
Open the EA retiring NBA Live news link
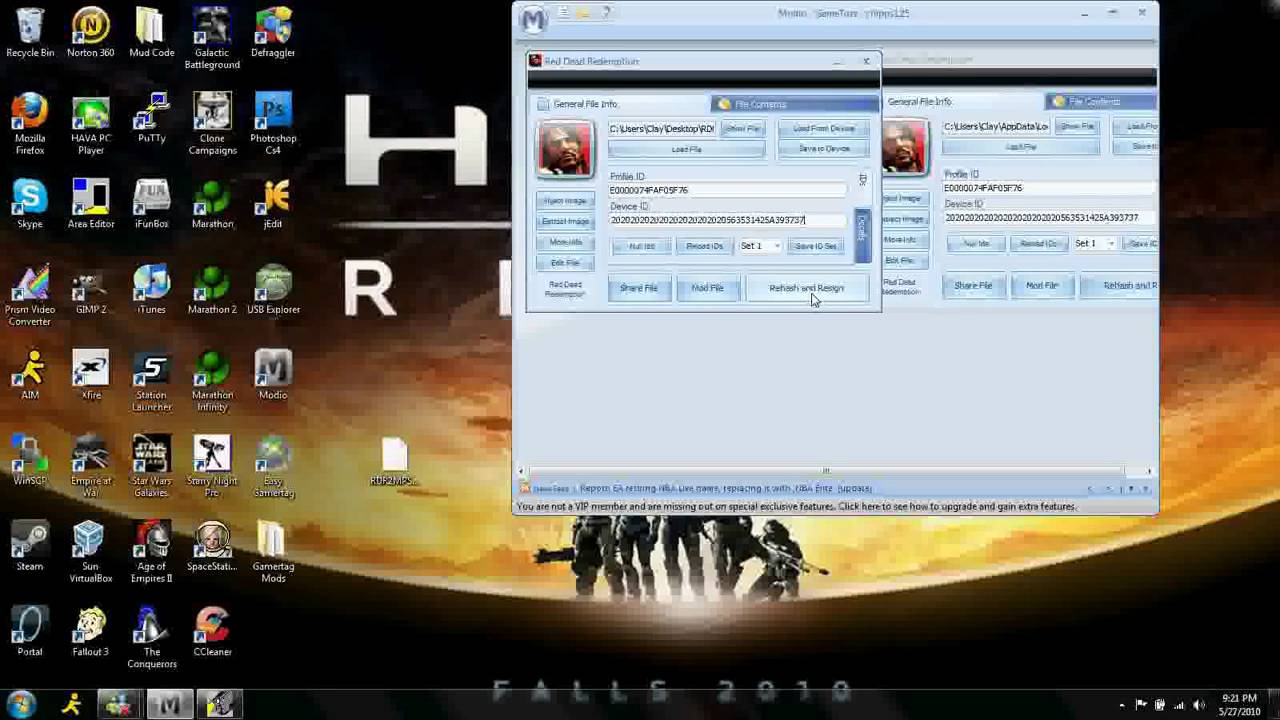[726, 489]
